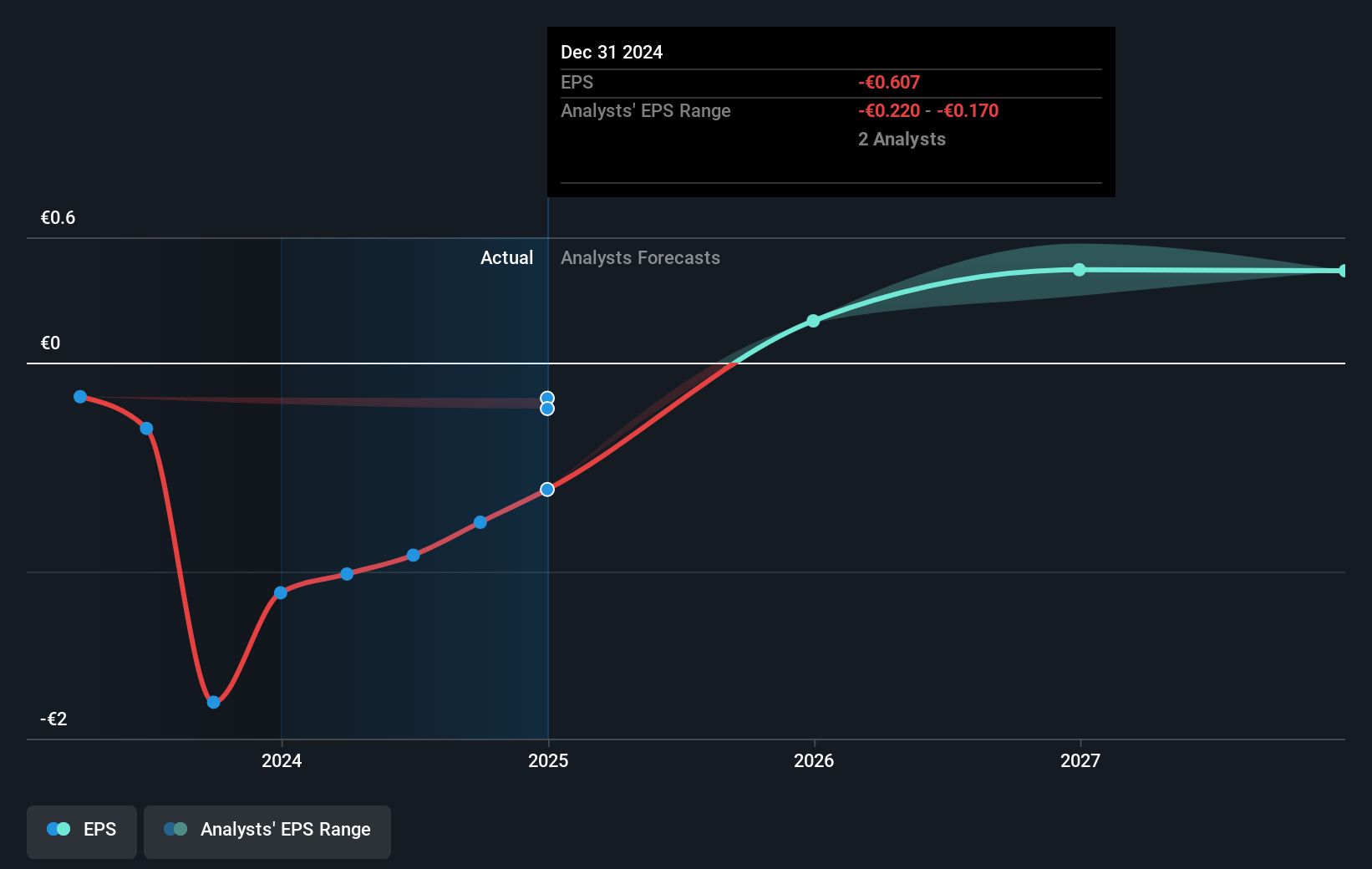
Task: Click the €0.6 y-axis label
Action: pos(58,217)
